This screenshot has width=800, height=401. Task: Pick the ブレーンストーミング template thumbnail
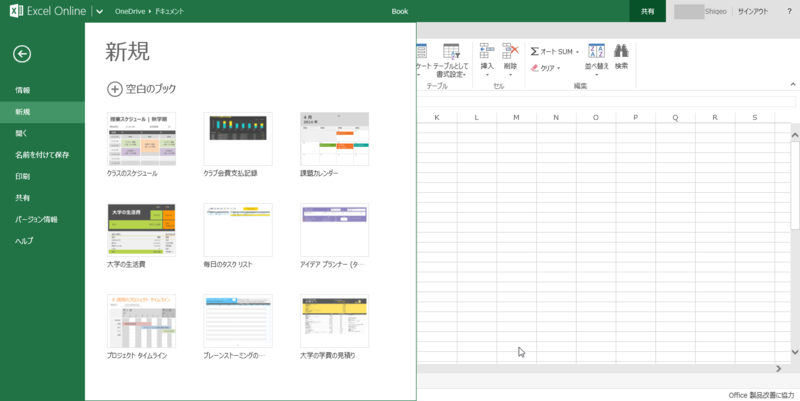click(238, 321)
